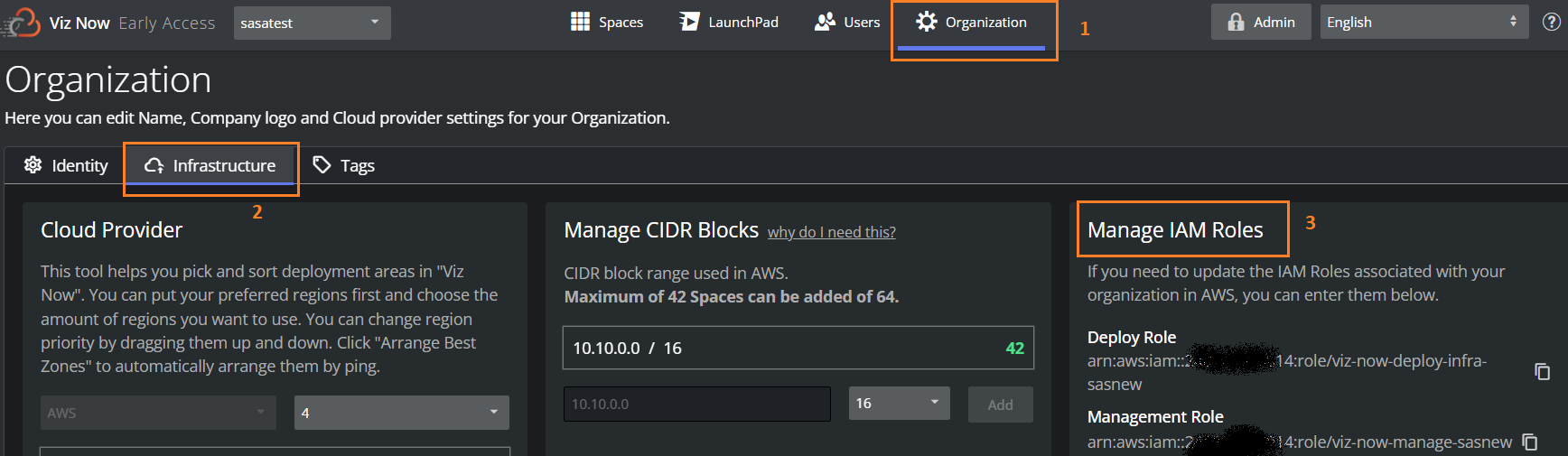This screenshot has width=1568, height=456.
Task: Click the Admin button
Action: coord(1262,23)
